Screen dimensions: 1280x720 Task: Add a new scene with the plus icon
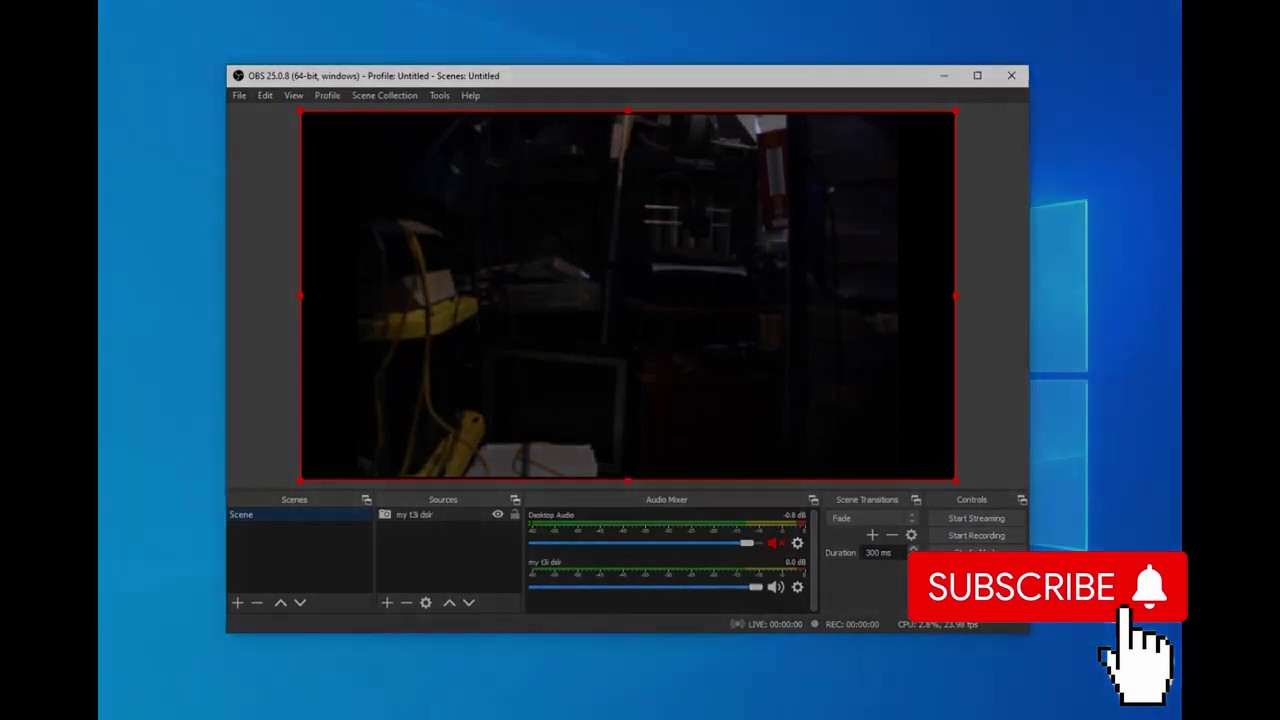238,603
